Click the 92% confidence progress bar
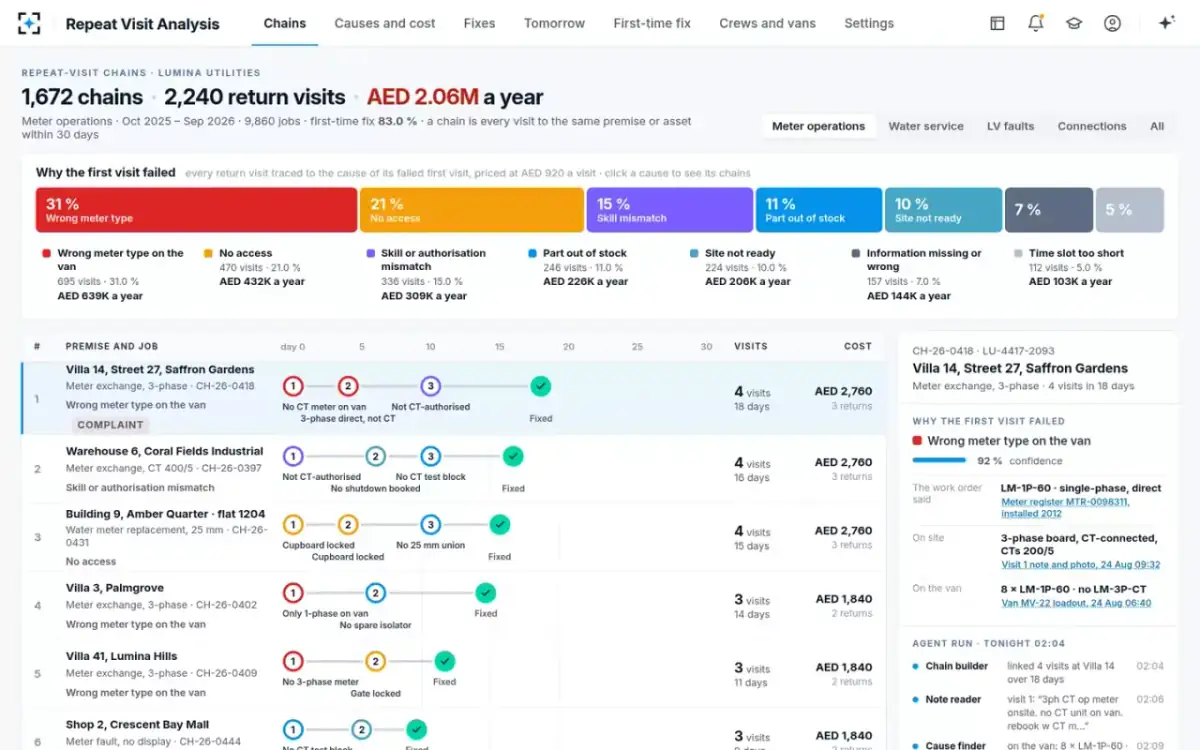This screenshot has height=750, width=1200. (x=939, y=461)
